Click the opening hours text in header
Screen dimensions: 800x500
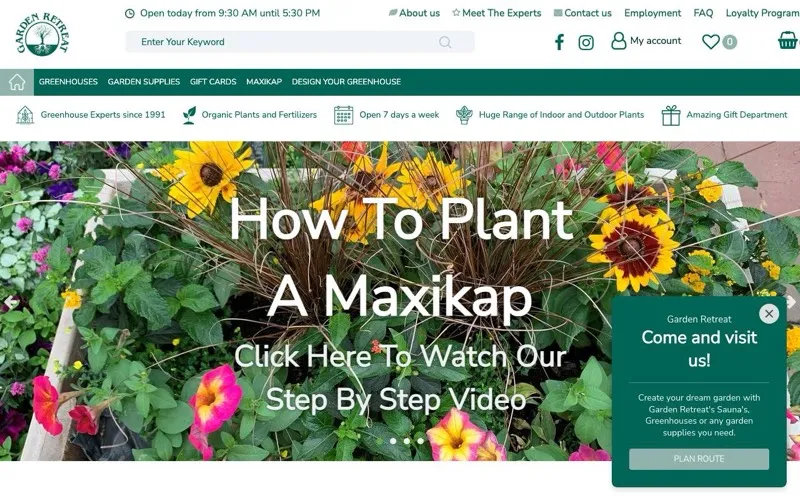point(230,13)
